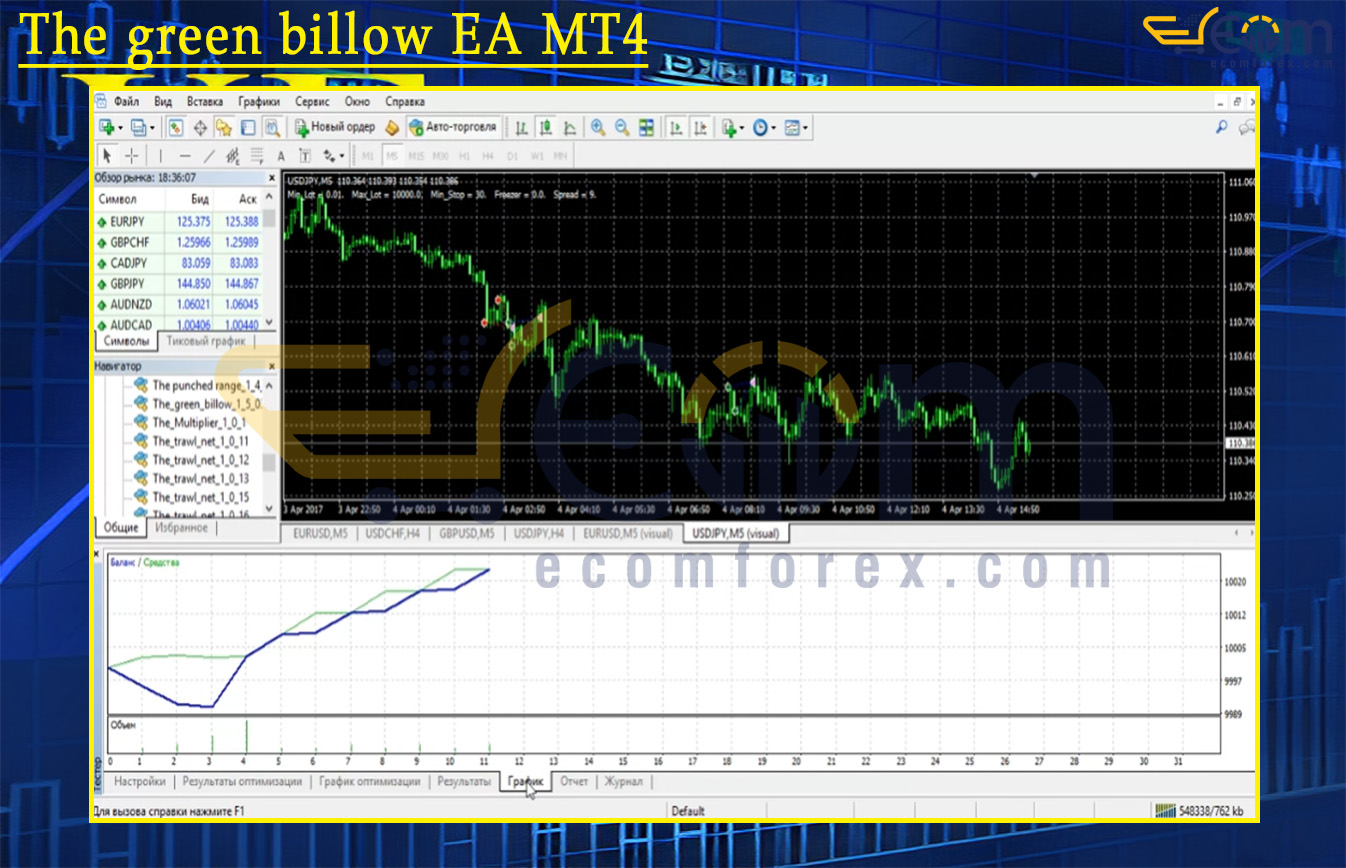Click the Новый ордер button
This screenshot has width=1346, height=868.
[335, 128]
